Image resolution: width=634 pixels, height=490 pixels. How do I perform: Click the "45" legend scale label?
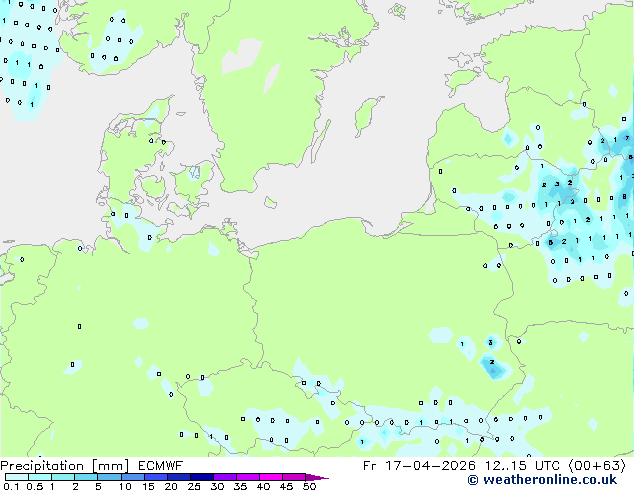[286, 486]
